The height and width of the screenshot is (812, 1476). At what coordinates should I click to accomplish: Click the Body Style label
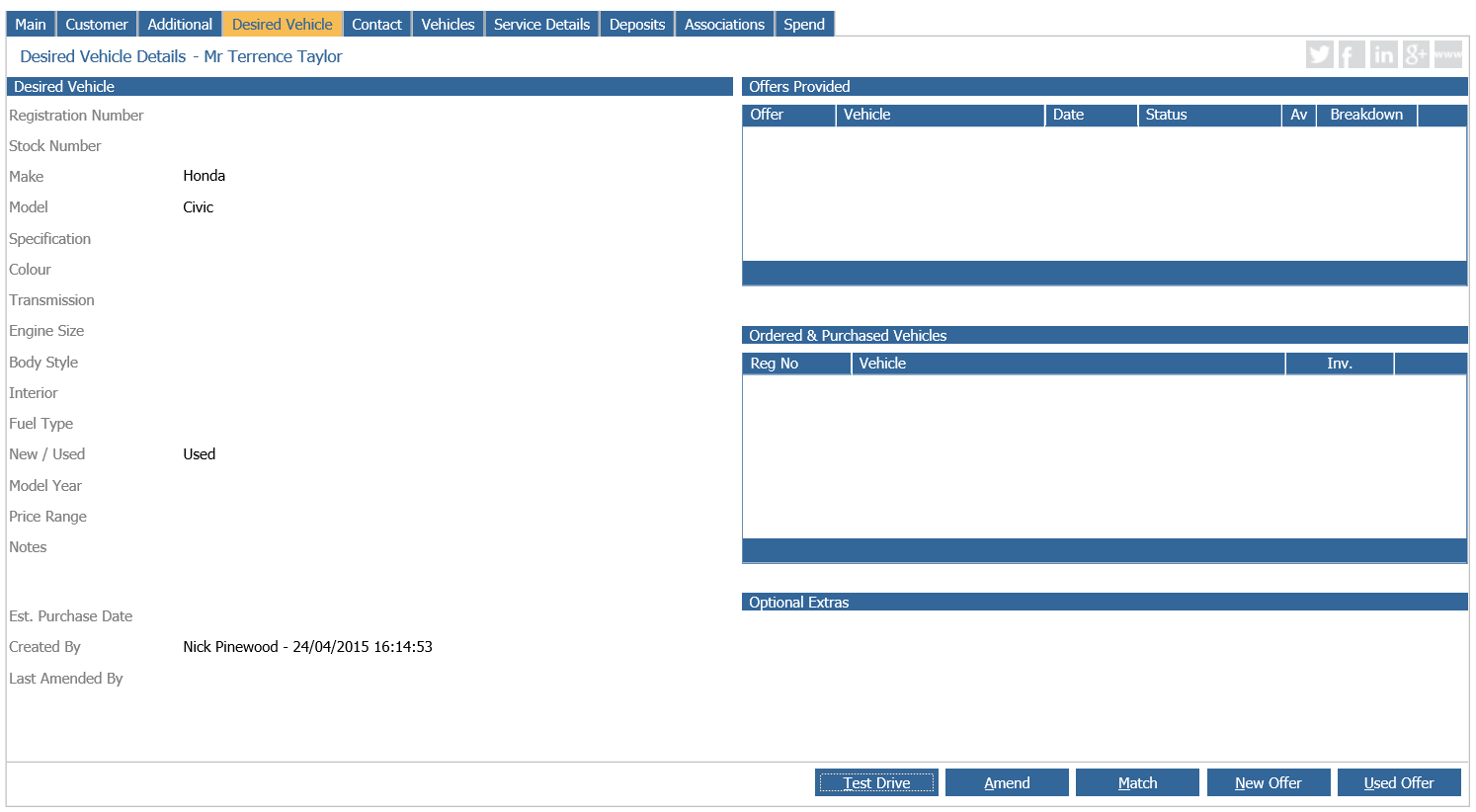(43, 363)
